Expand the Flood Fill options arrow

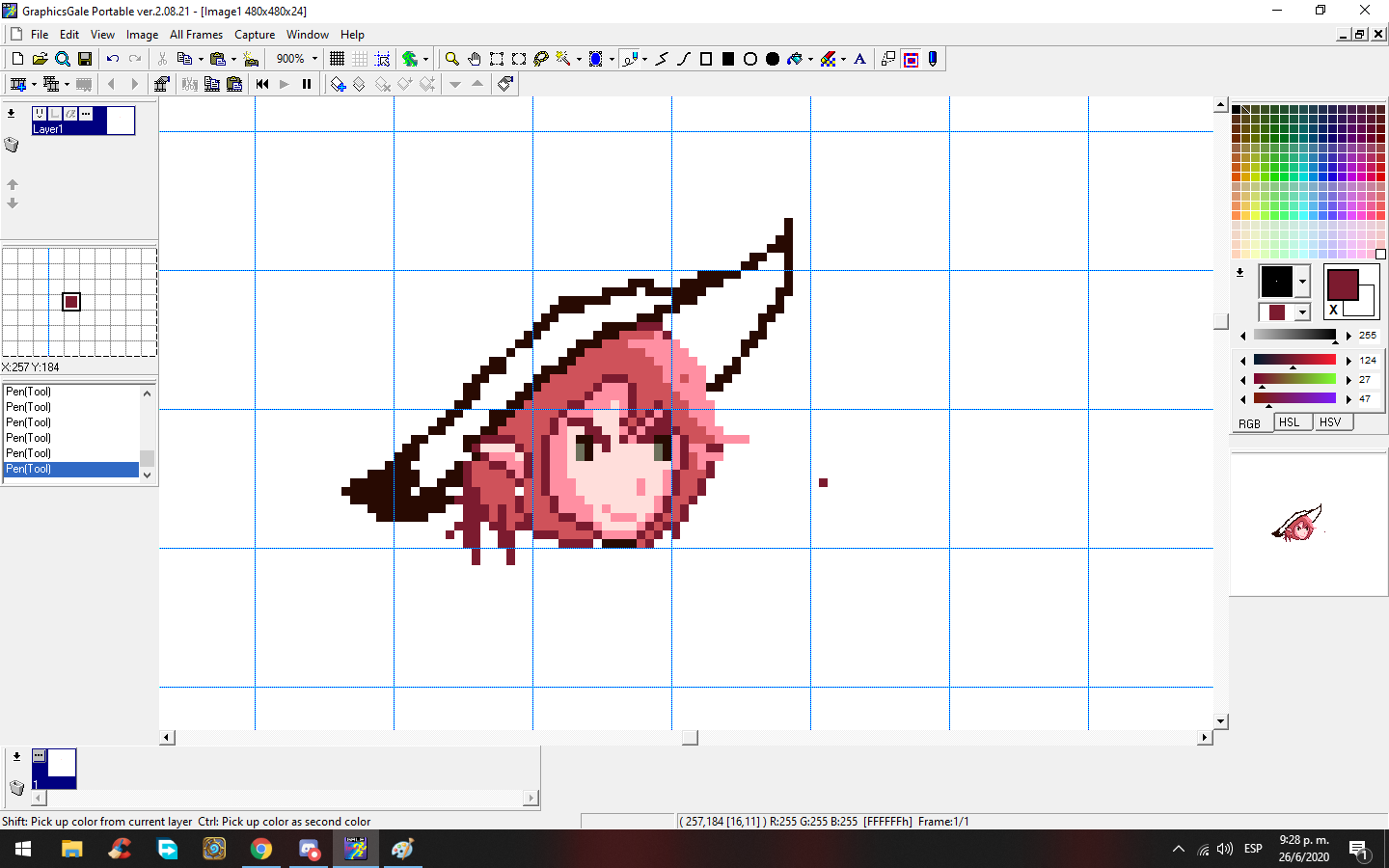[810, 59]
